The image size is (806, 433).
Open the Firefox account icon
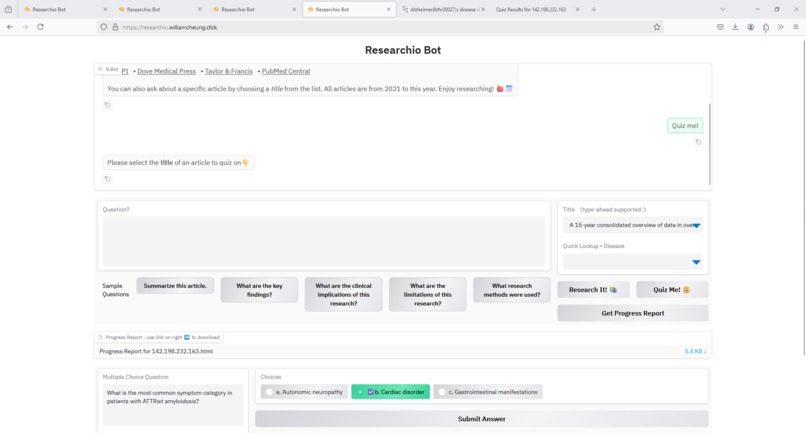tap(750, 27)
